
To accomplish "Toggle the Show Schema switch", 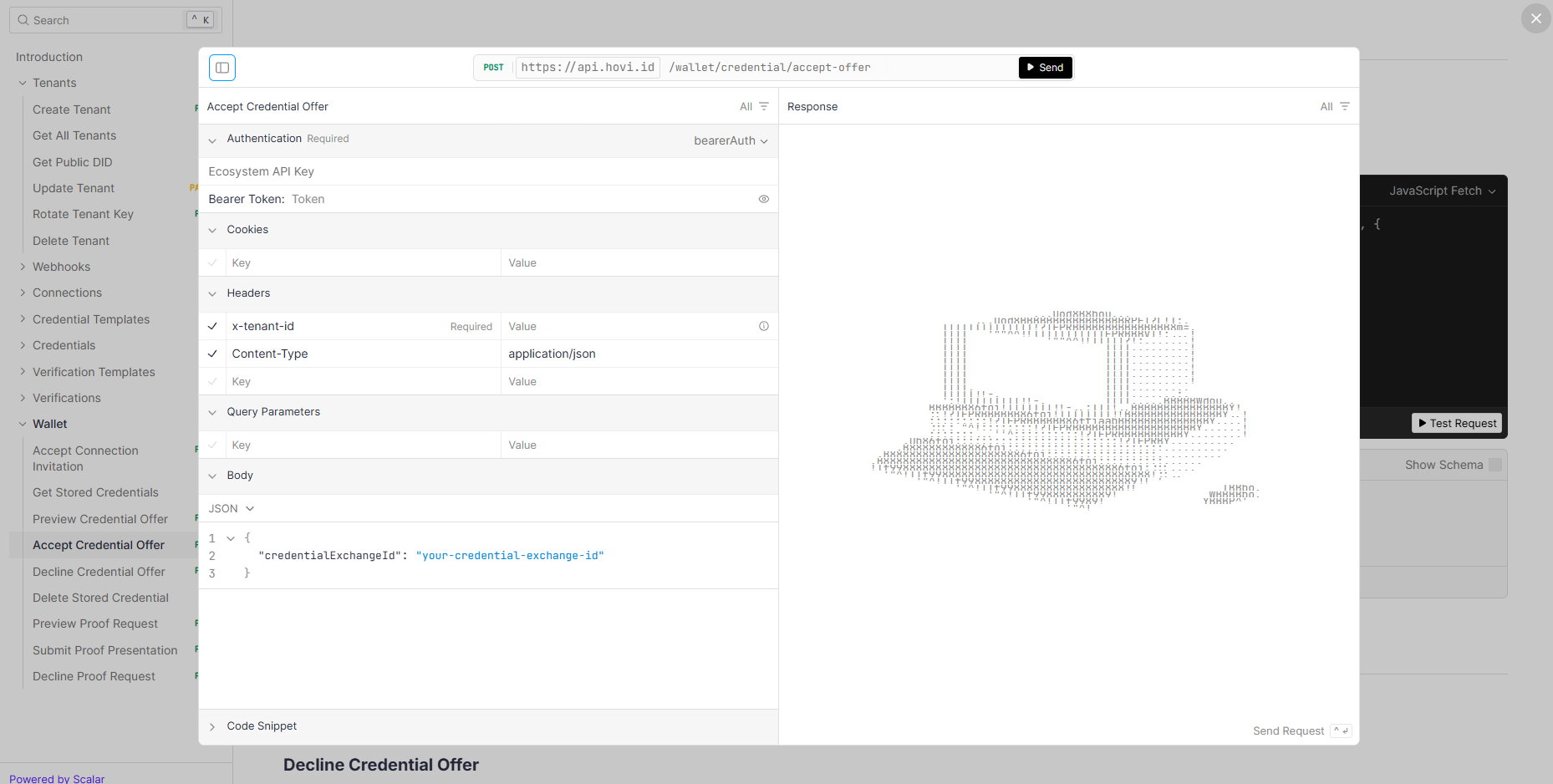I will click(x=1494, y=465).
